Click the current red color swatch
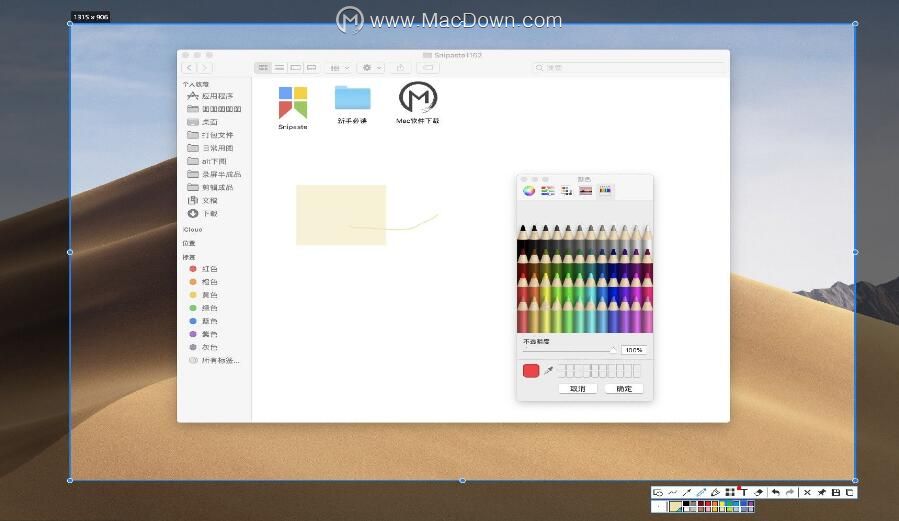Viewport: 899px width, 521px height. (x=531, y=371)
